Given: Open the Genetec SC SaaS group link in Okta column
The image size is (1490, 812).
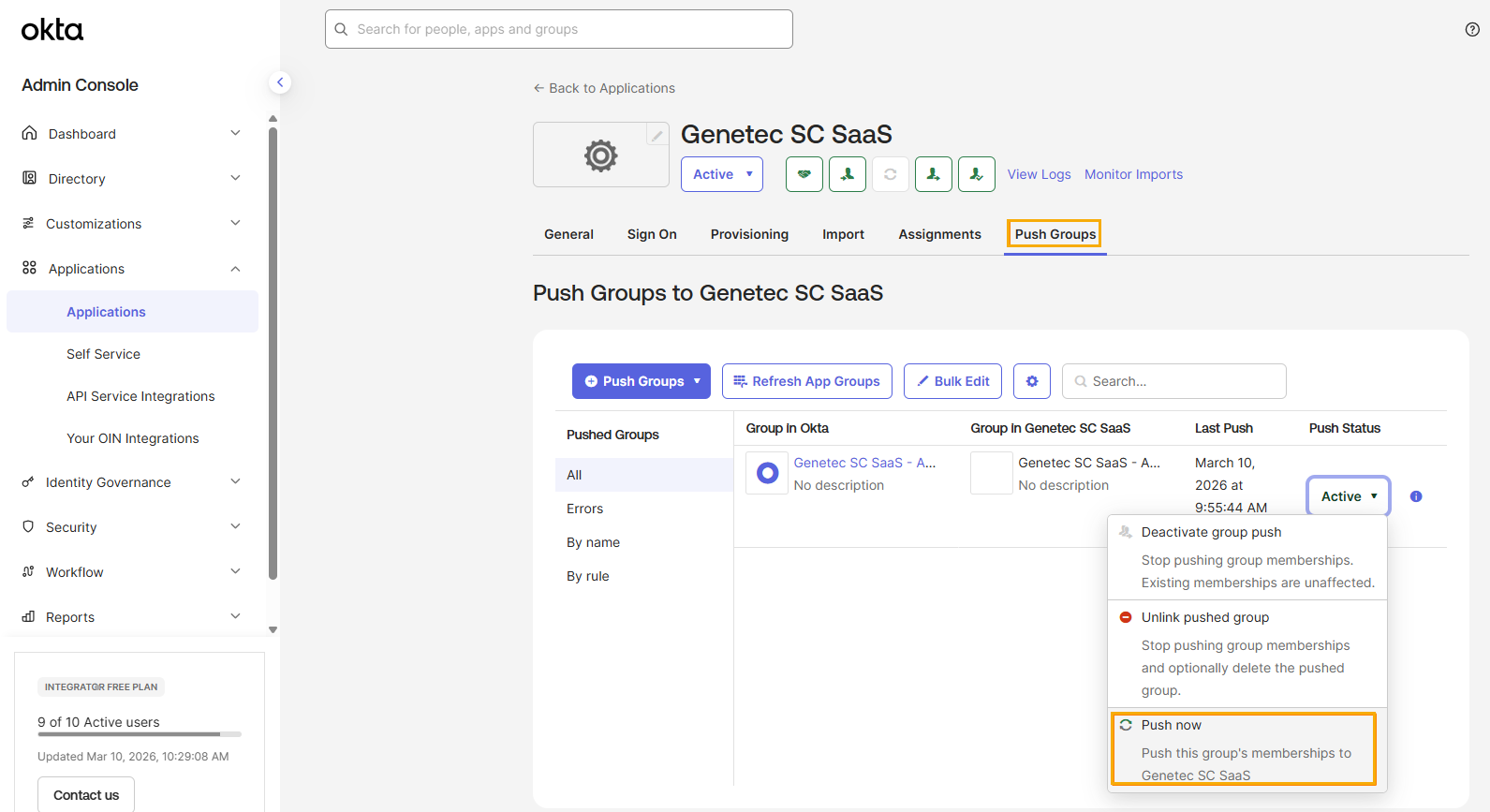Looking at the screenshot, I should pyautogui.click(x=864, y=463).
